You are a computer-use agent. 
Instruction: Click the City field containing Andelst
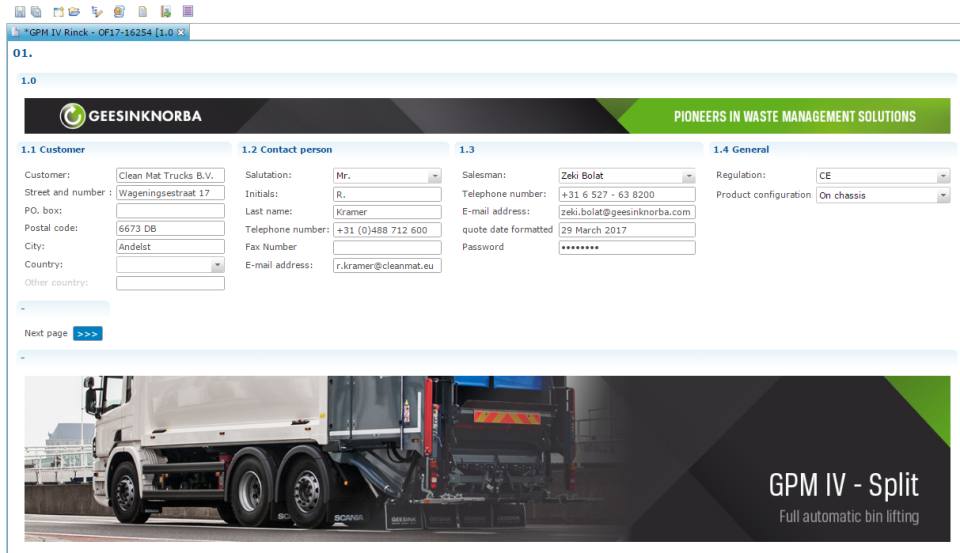click(x=170, y=247)
